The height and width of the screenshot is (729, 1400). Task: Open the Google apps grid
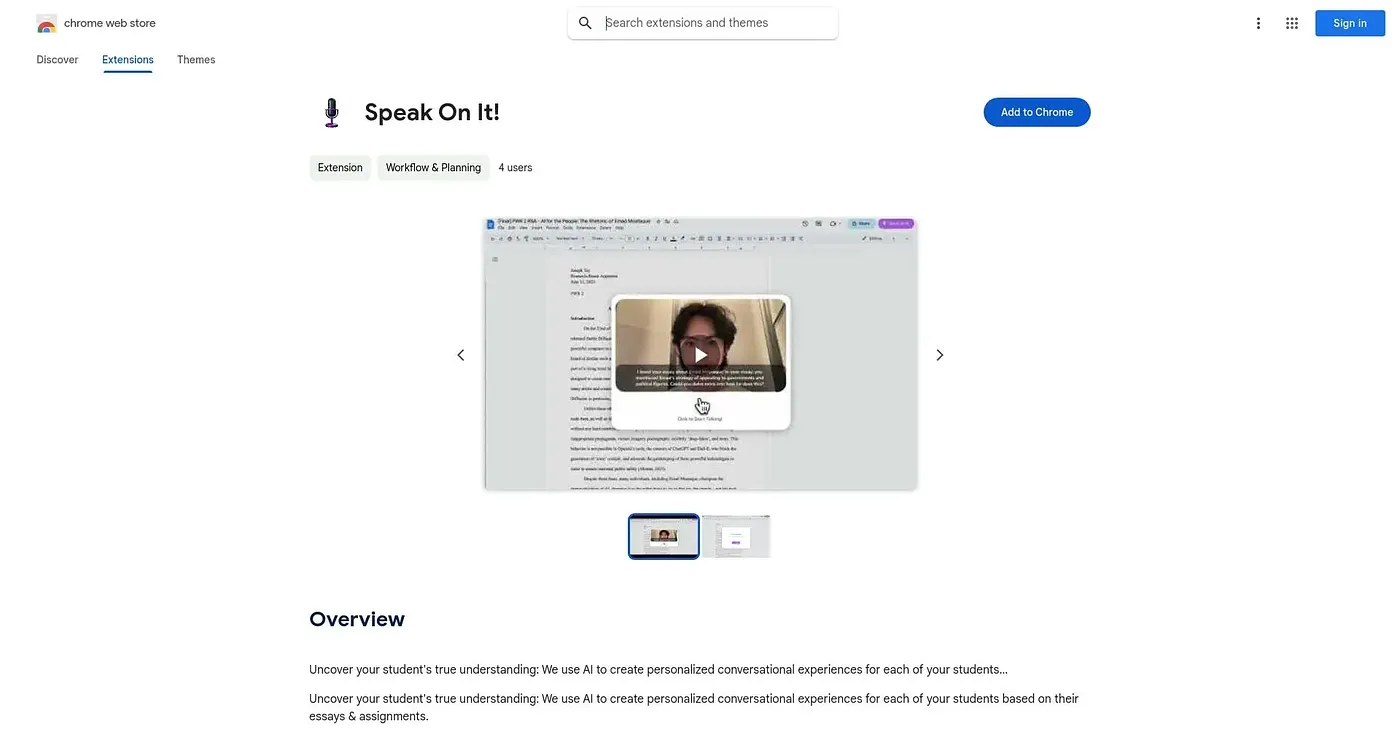tap(1292, 23)
